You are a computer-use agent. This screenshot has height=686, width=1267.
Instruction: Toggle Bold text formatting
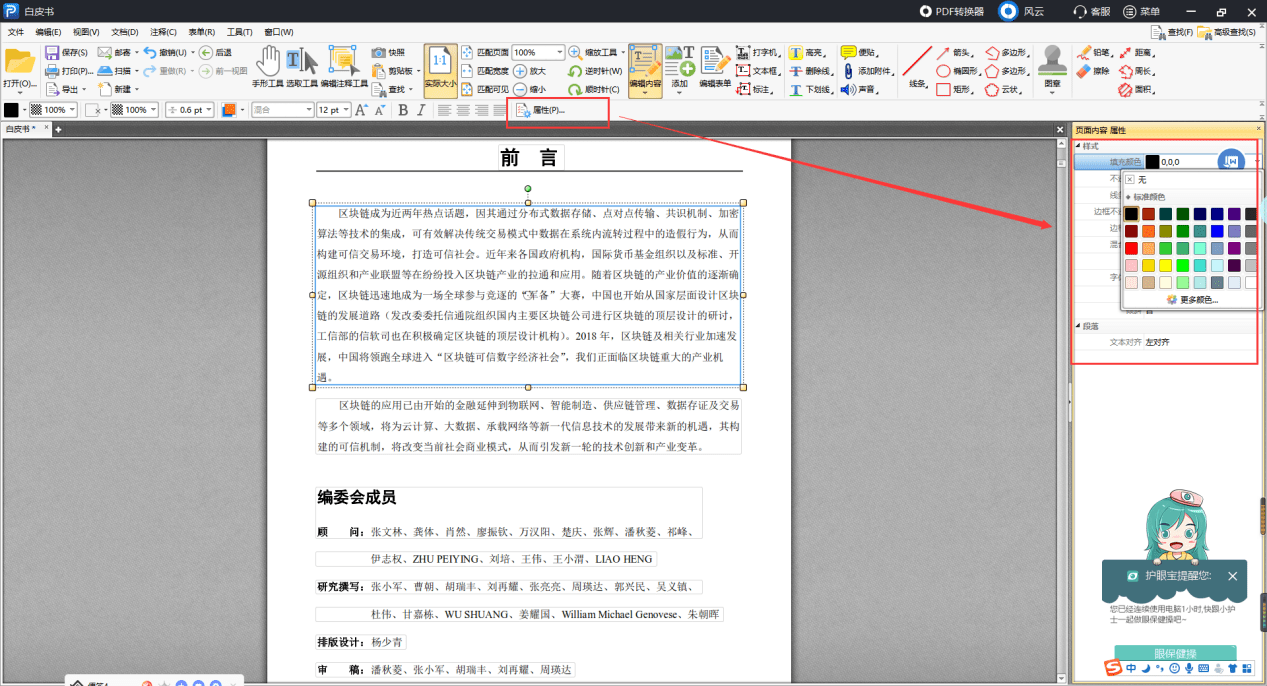[403, 110]
